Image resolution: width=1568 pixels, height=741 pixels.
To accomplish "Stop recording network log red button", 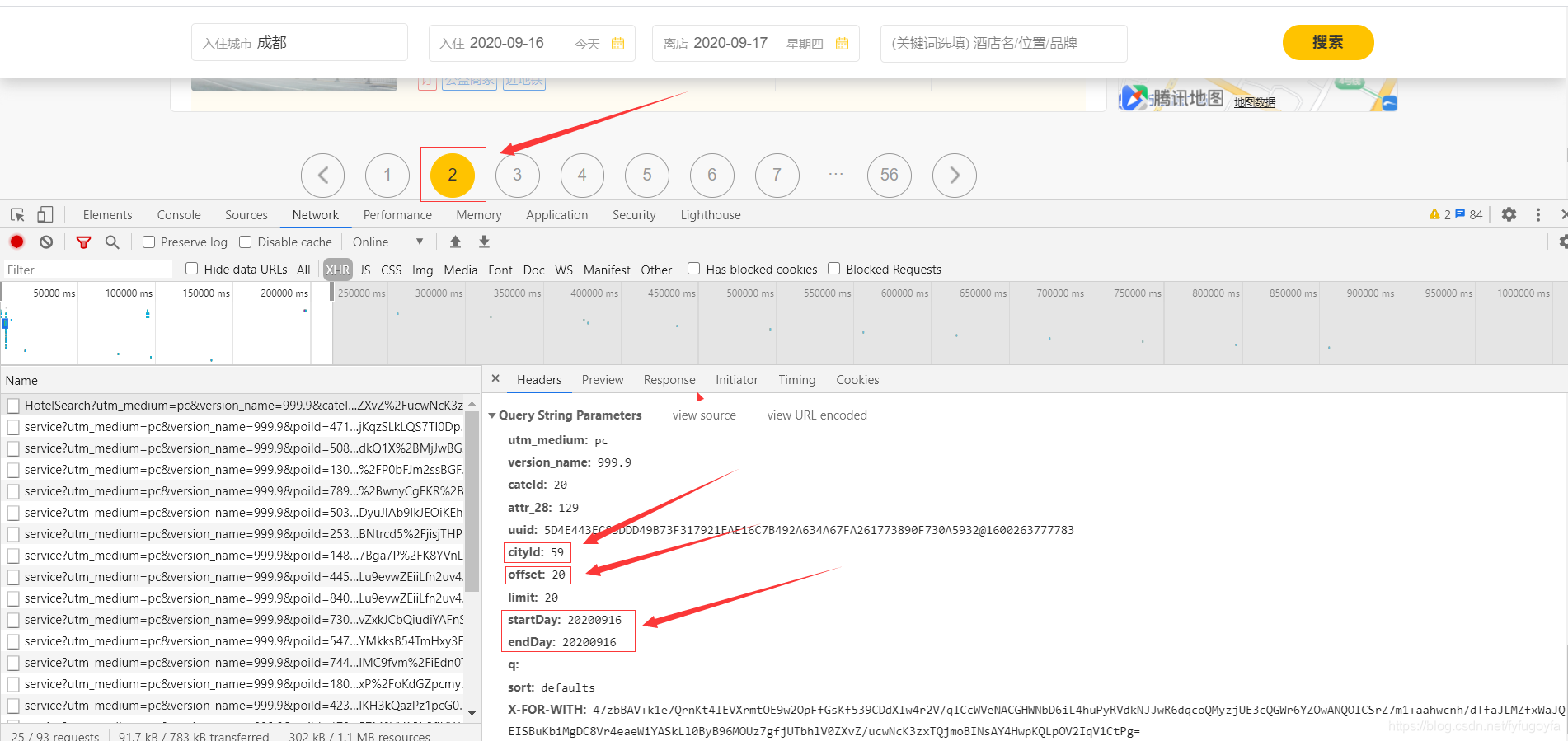I will tap(16, 242).
